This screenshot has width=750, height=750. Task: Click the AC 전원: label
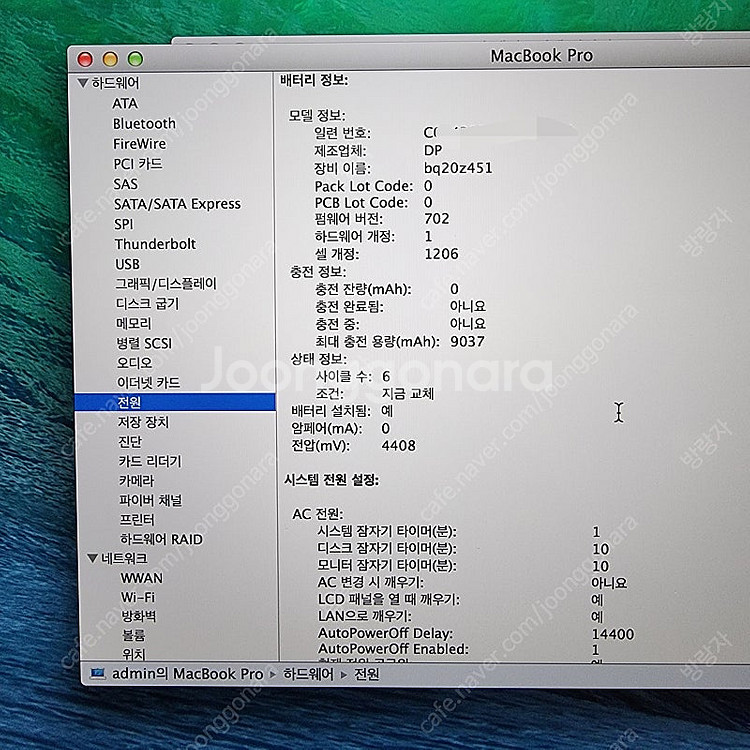318,514
